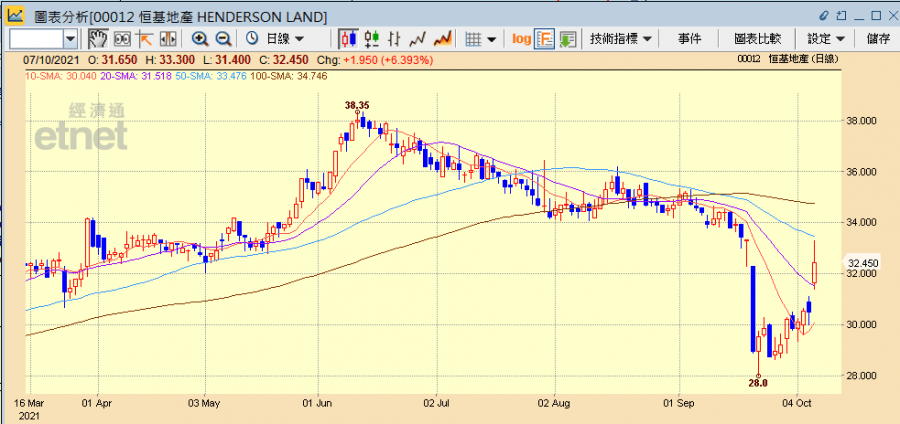Select the trend line drawing tool

tap(144, 38)
